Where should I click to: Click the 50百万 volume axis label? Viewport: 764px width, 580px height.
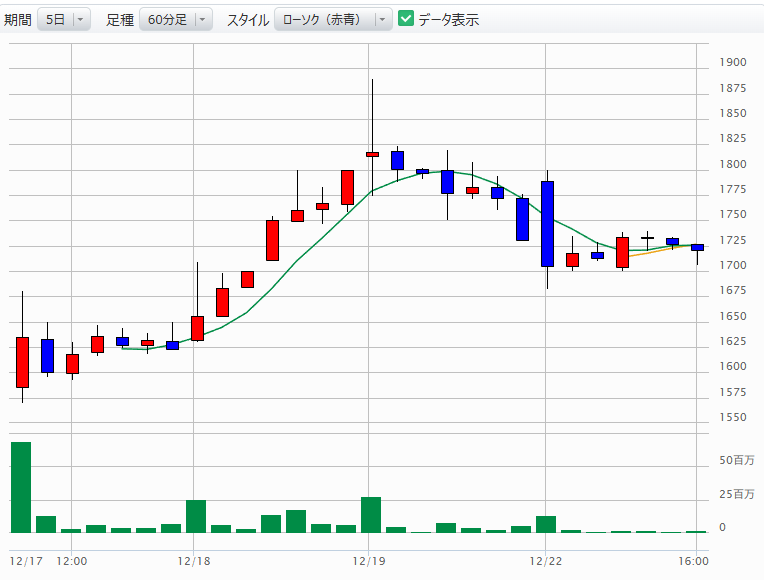tap(737, 460)
